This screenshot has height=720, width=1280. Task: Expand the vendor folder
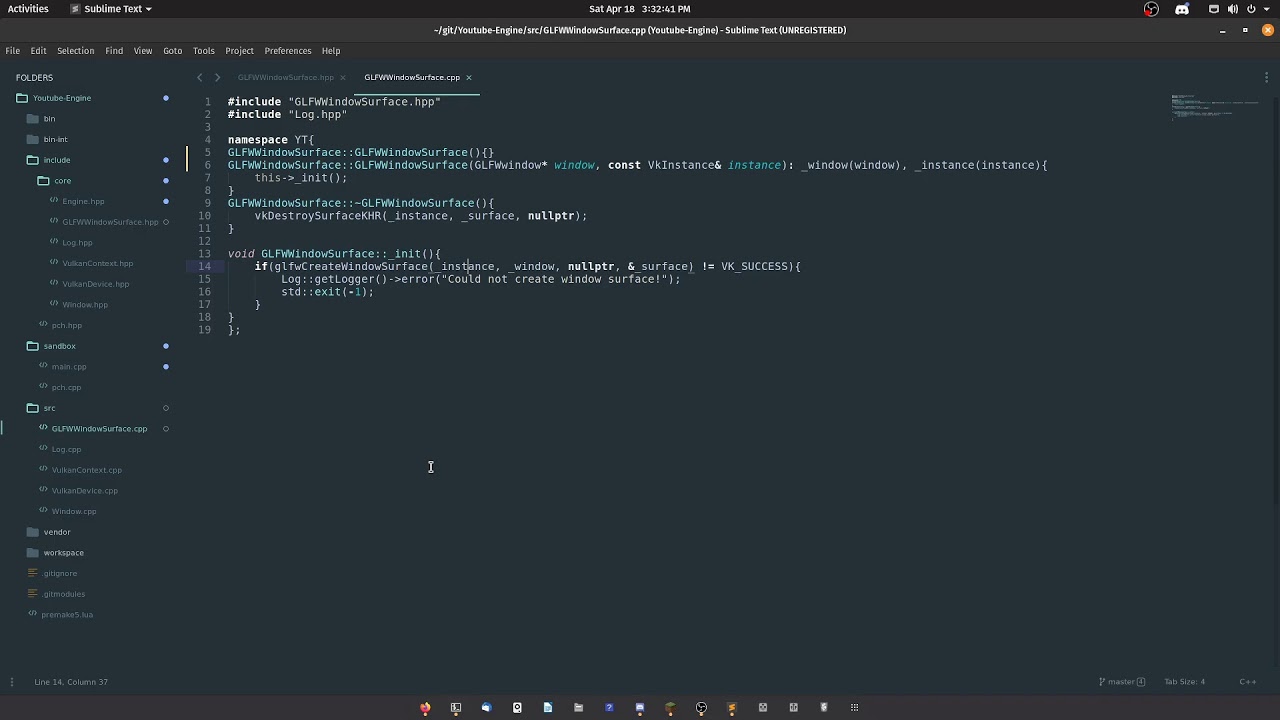(57, 532)
